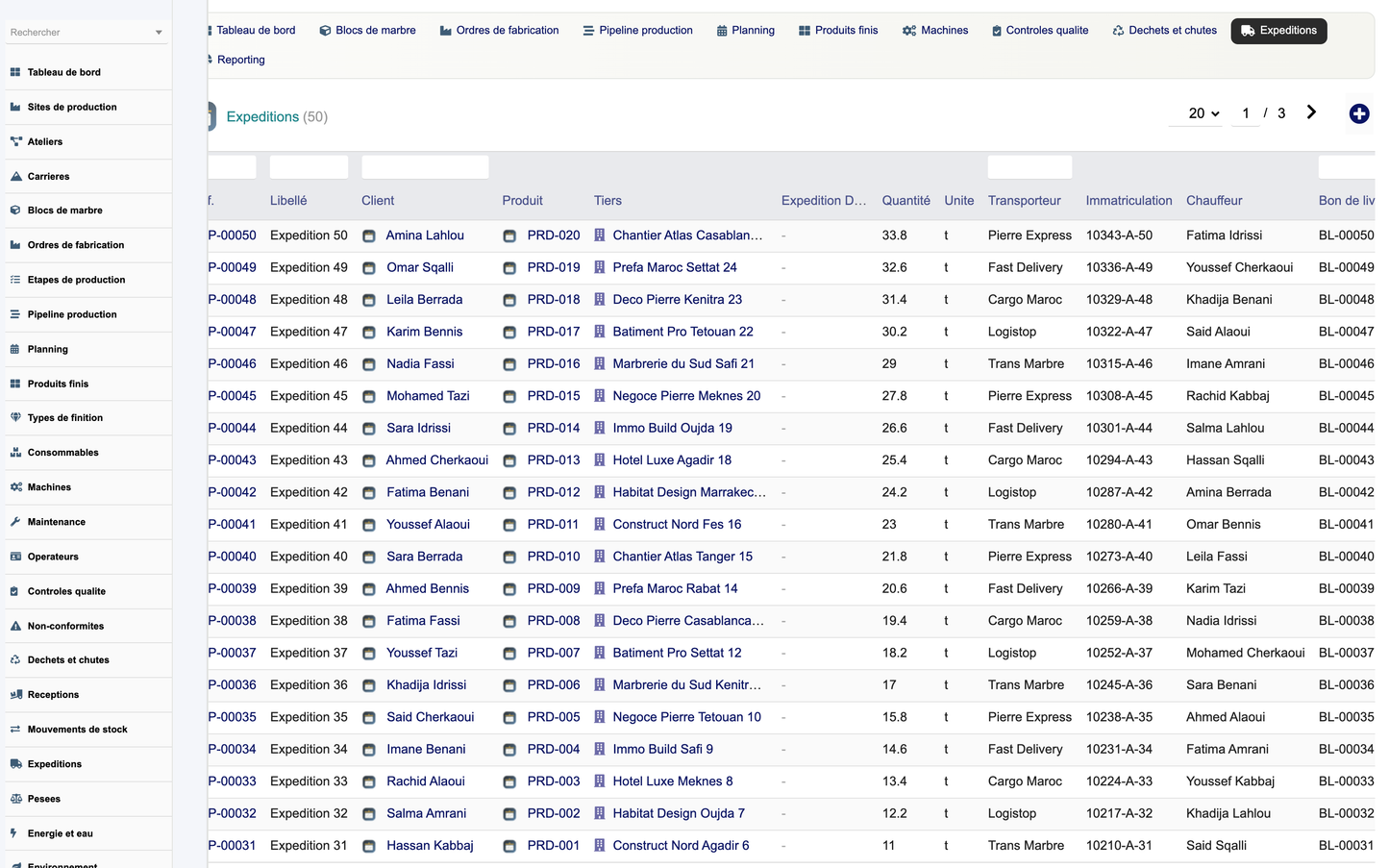Open Ordres de fabrication top tab
The image size is (1389, 868).
tap(499, 31)
